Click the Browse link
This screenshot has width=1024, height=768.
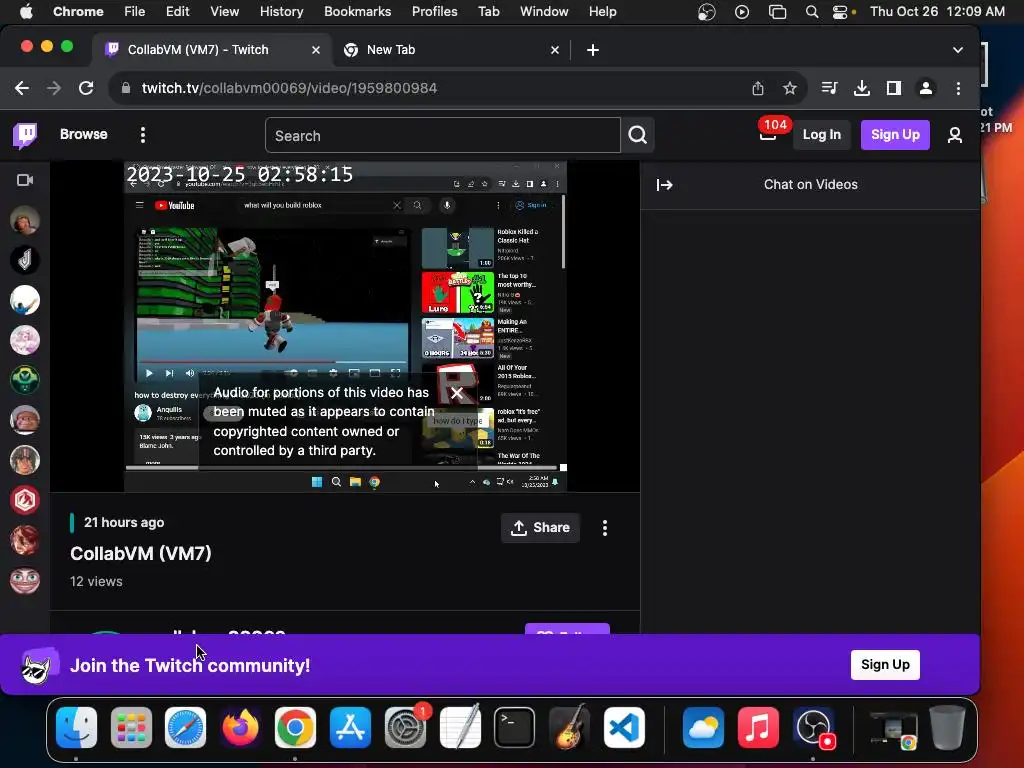pos(84,135)
